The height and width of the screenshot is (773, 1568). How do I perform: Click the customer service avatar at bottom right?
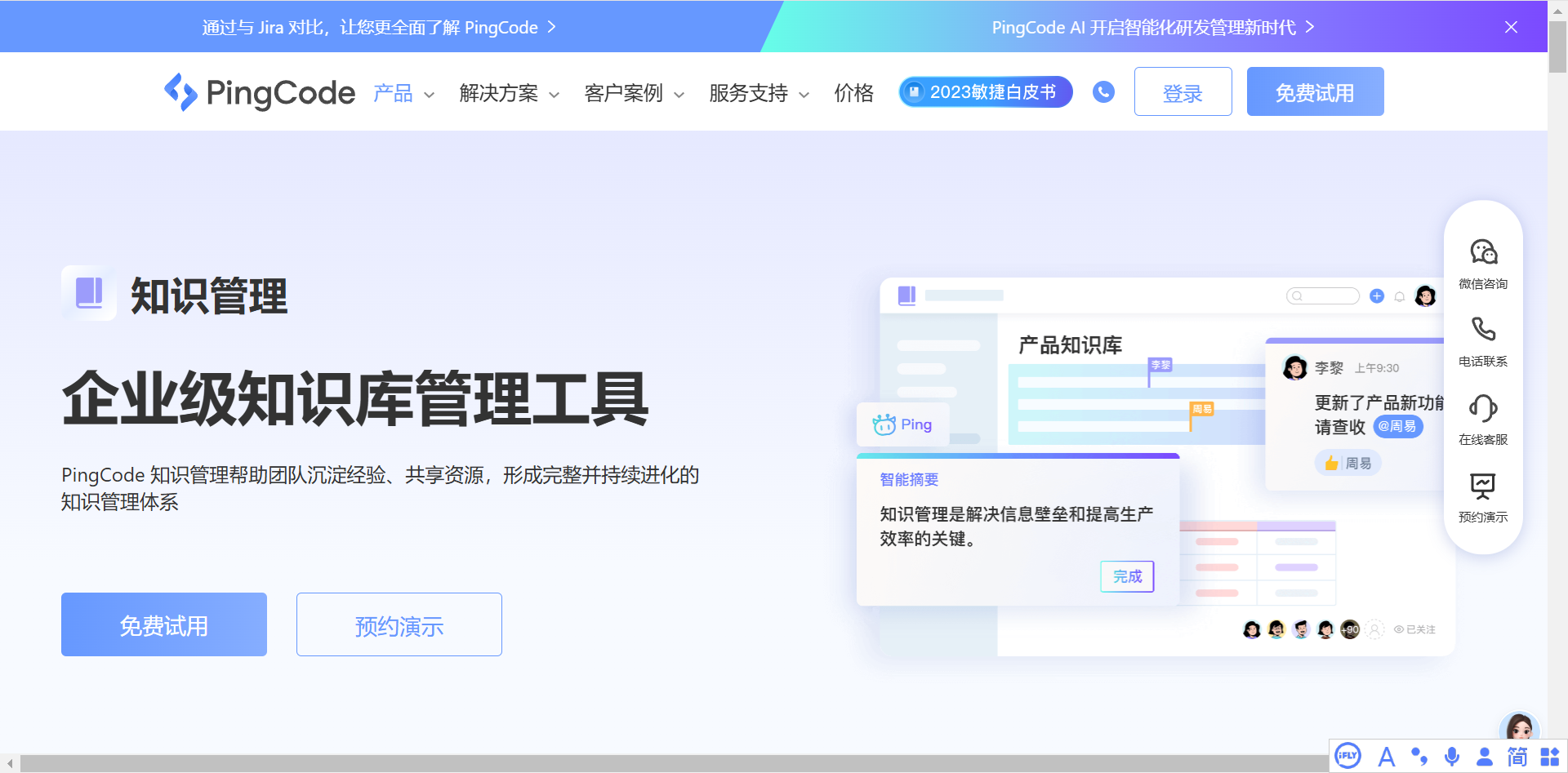click(x=1519, y=726)
